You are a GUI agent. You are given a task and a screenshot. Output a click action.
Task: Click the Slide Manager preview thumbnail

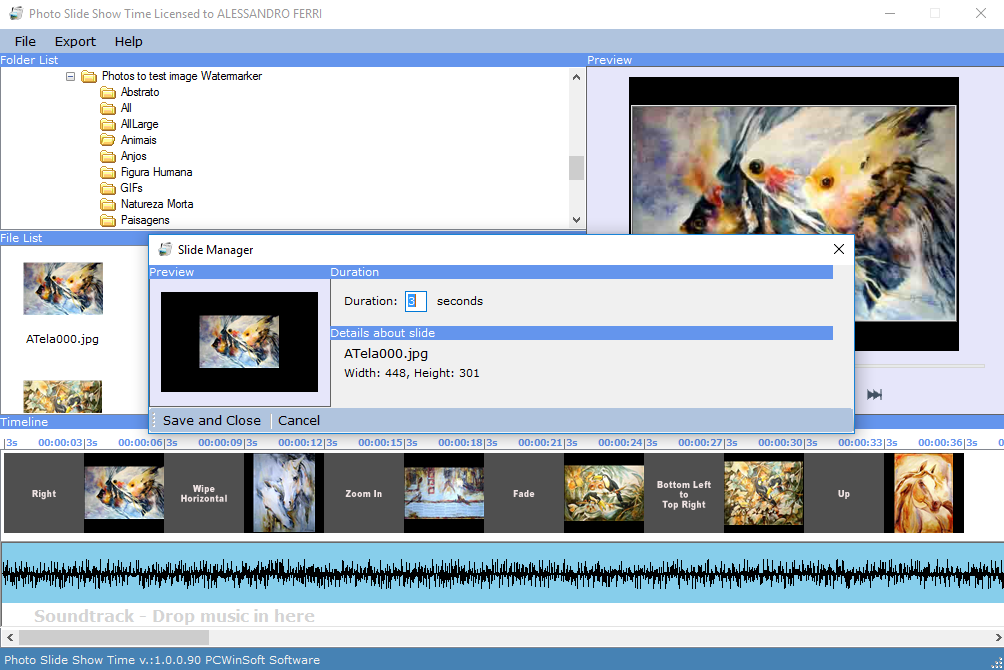(x=239, y=342)
